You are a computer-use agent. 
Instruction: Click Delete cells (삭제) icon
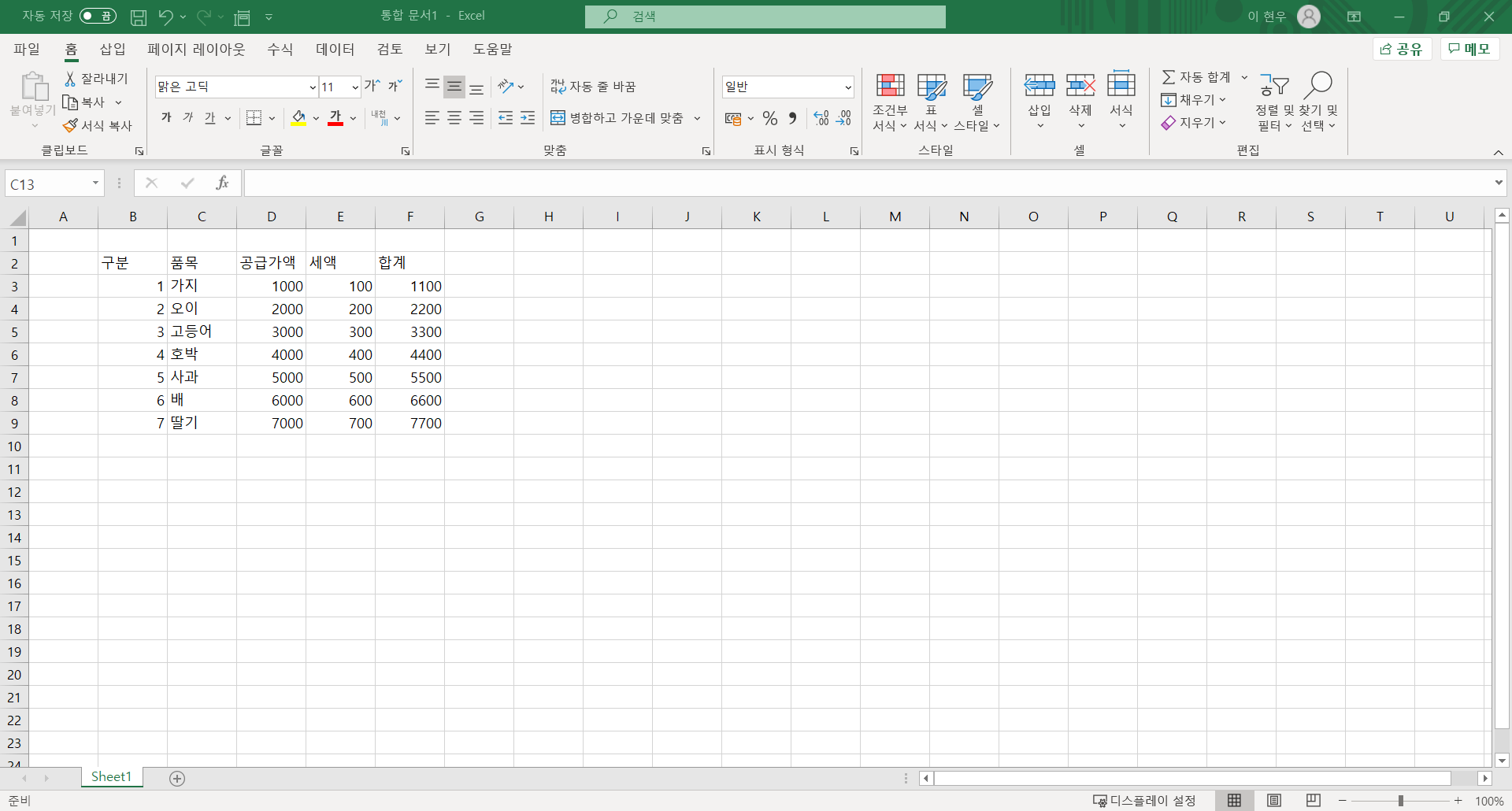pos(1080,85)
